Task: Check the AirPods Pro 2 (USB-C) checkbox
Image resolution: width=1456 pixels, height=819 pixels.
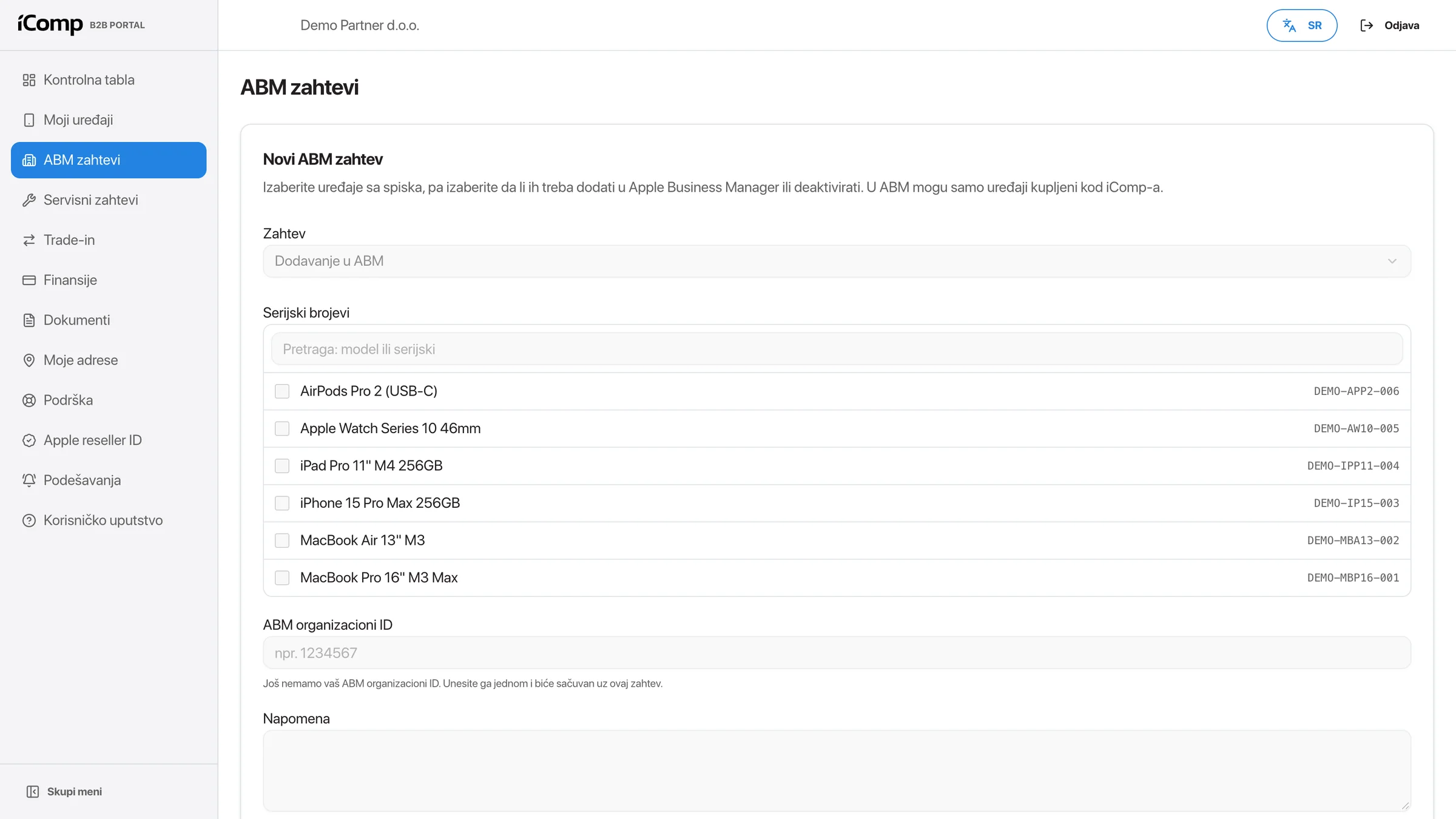Action: (282, 391)
